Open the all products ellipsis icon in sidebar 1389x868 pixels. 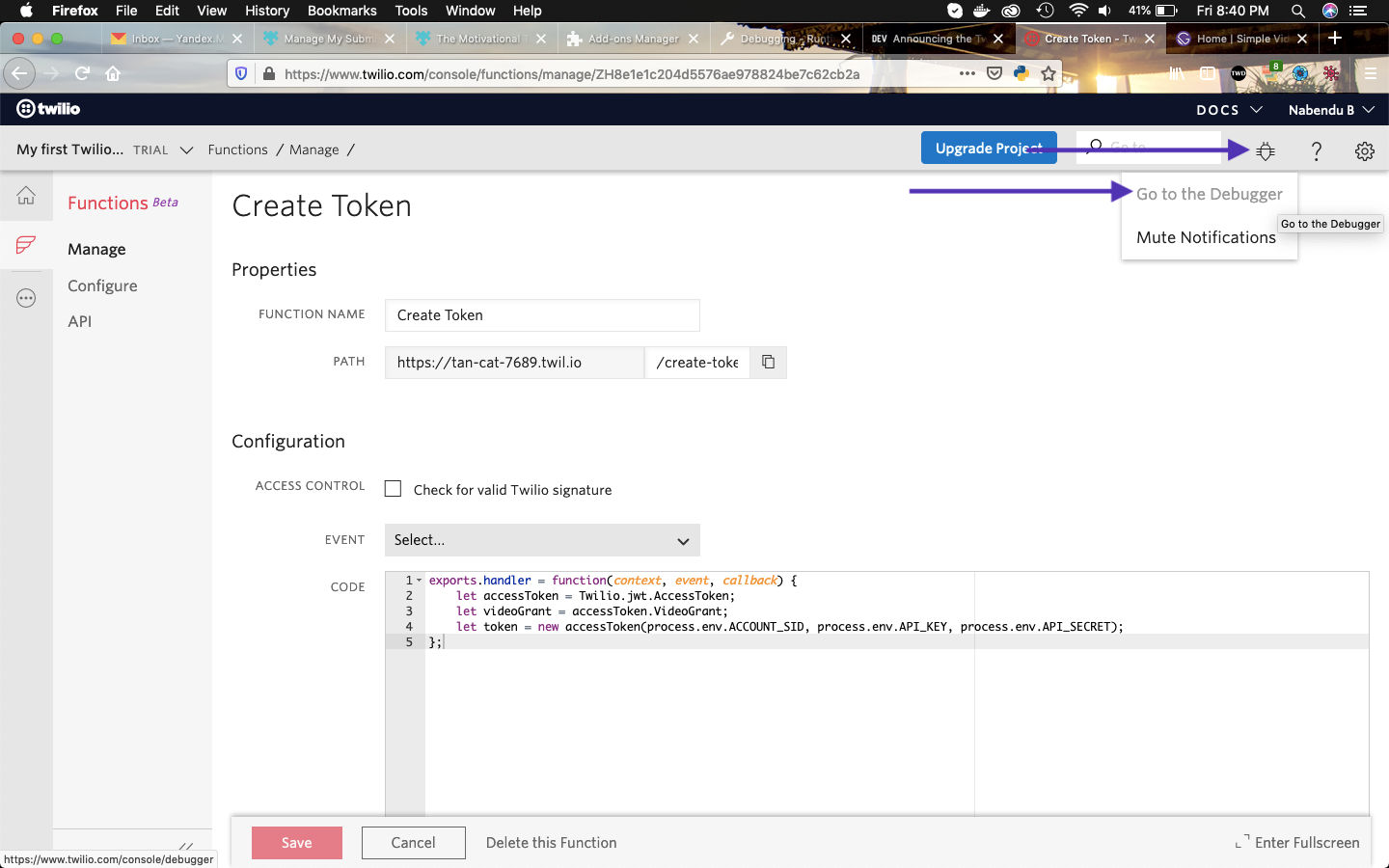coord(26,298)
